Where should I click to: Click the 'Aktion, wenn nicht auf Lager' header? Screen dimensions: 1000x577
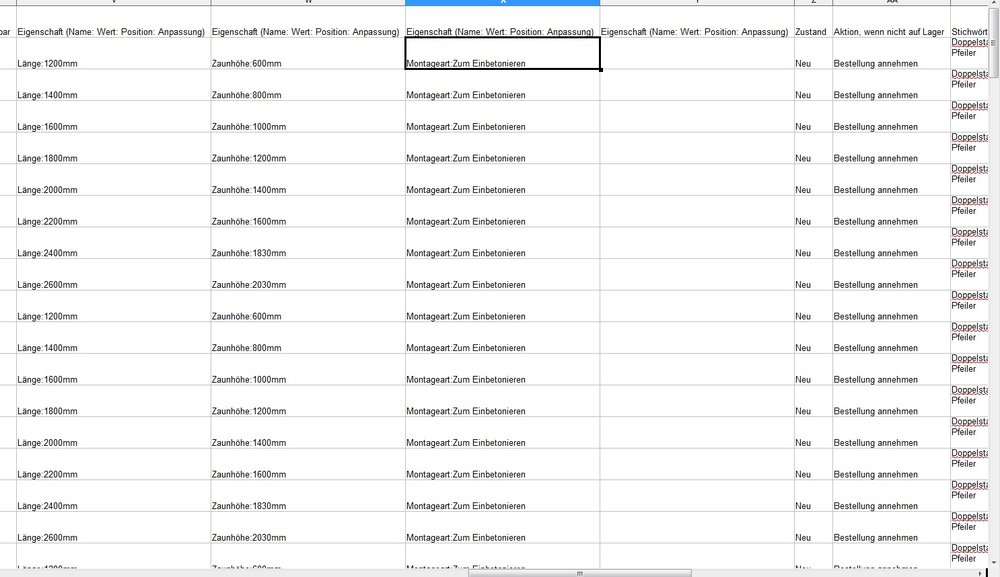point(888,31)
